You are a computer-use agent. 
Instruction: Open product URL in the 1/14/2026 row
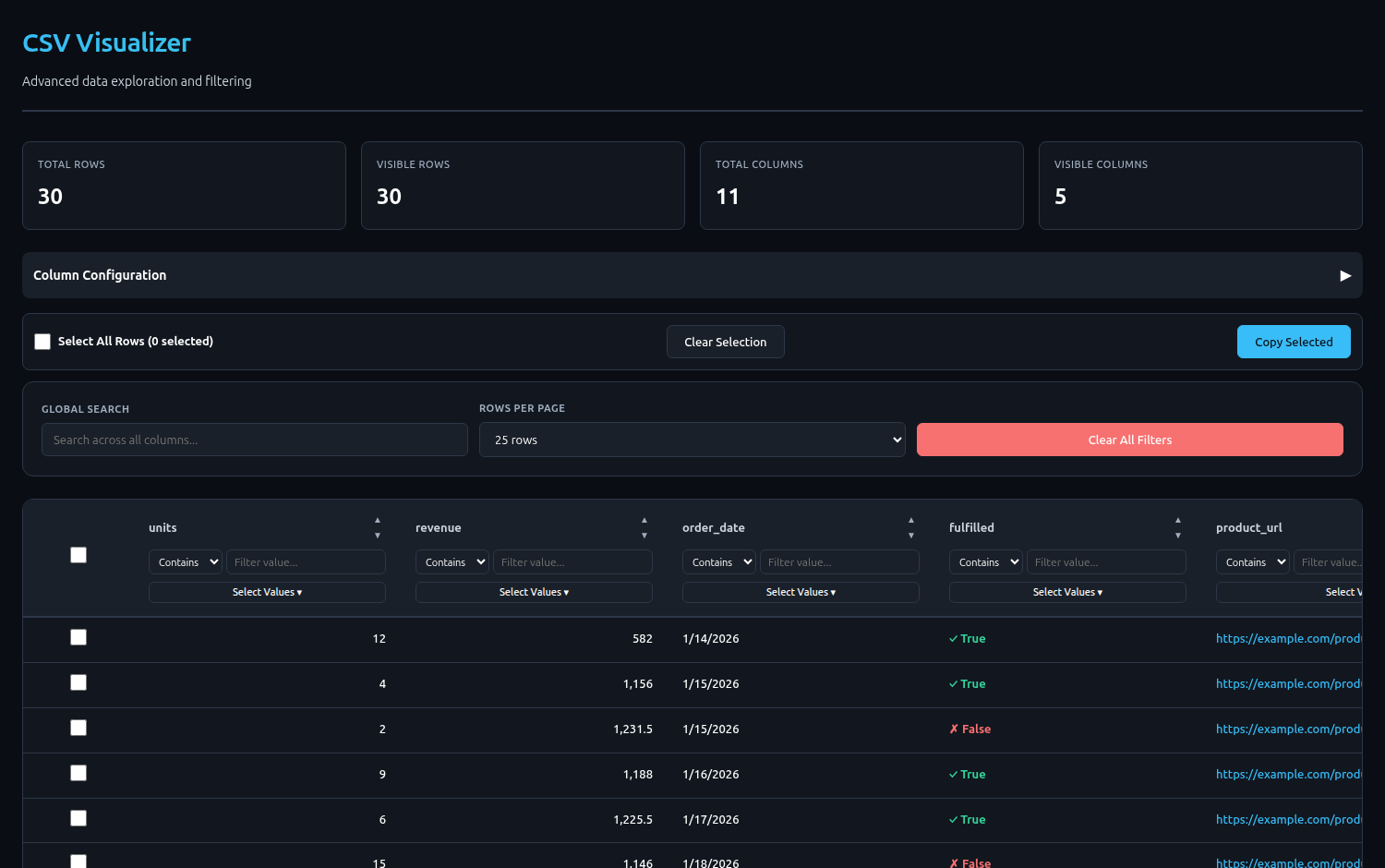pyautogui.click(x=1289, y=638)
